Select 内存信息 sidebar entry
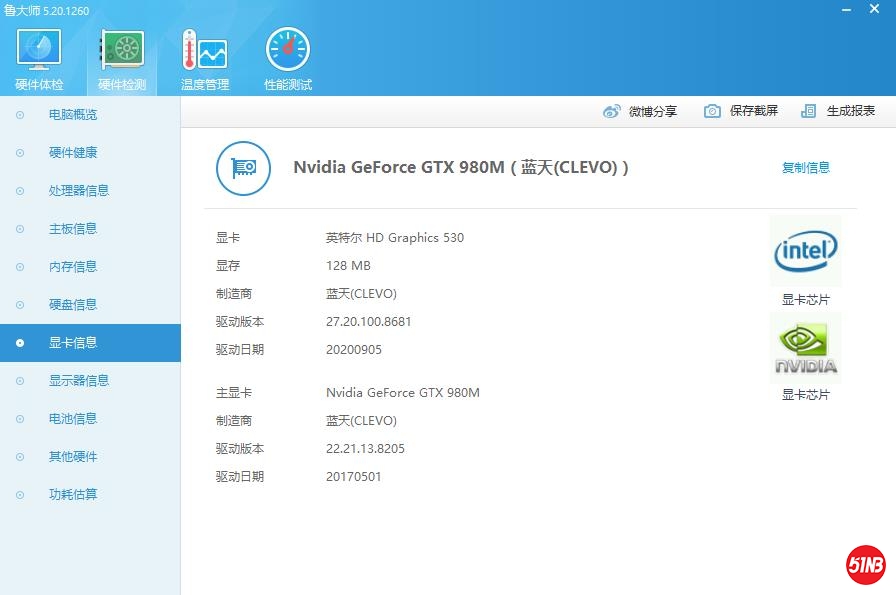The height and width of the screenshot is (595, 896). (x=73, y=267)
